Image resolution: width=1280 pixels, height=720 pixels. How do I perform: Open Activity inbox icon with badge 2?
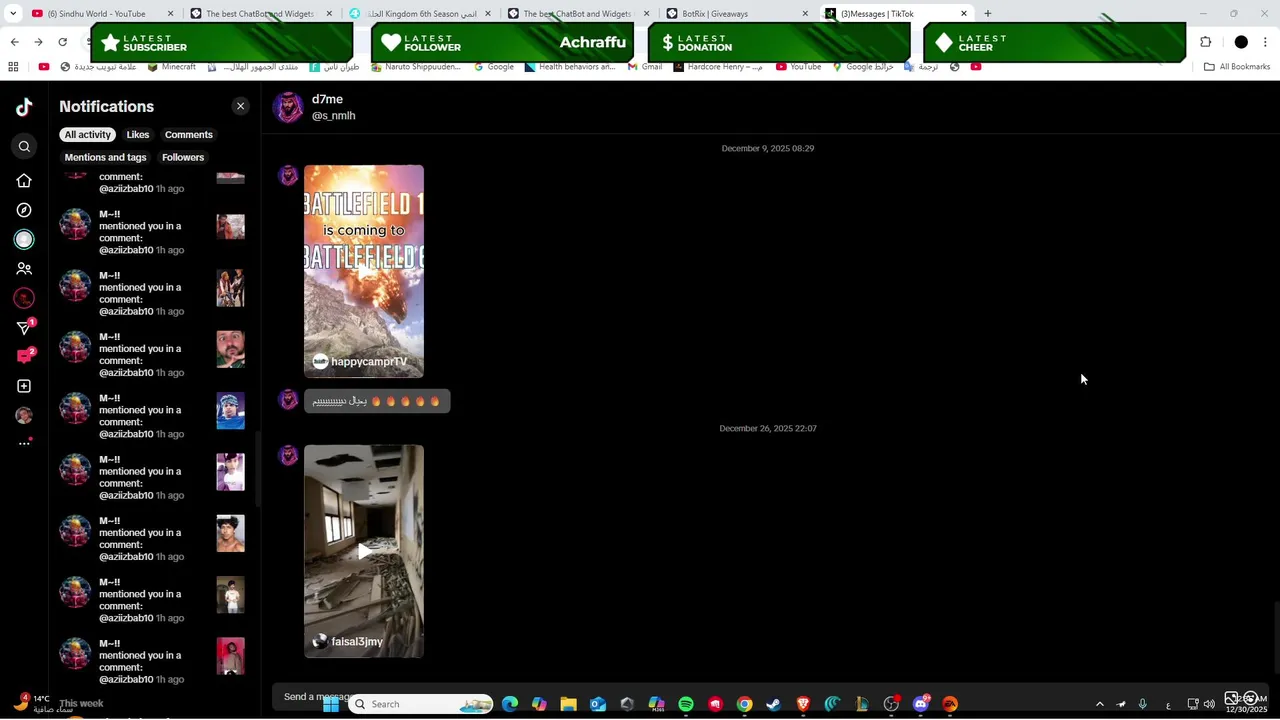[x=25, y=356]
